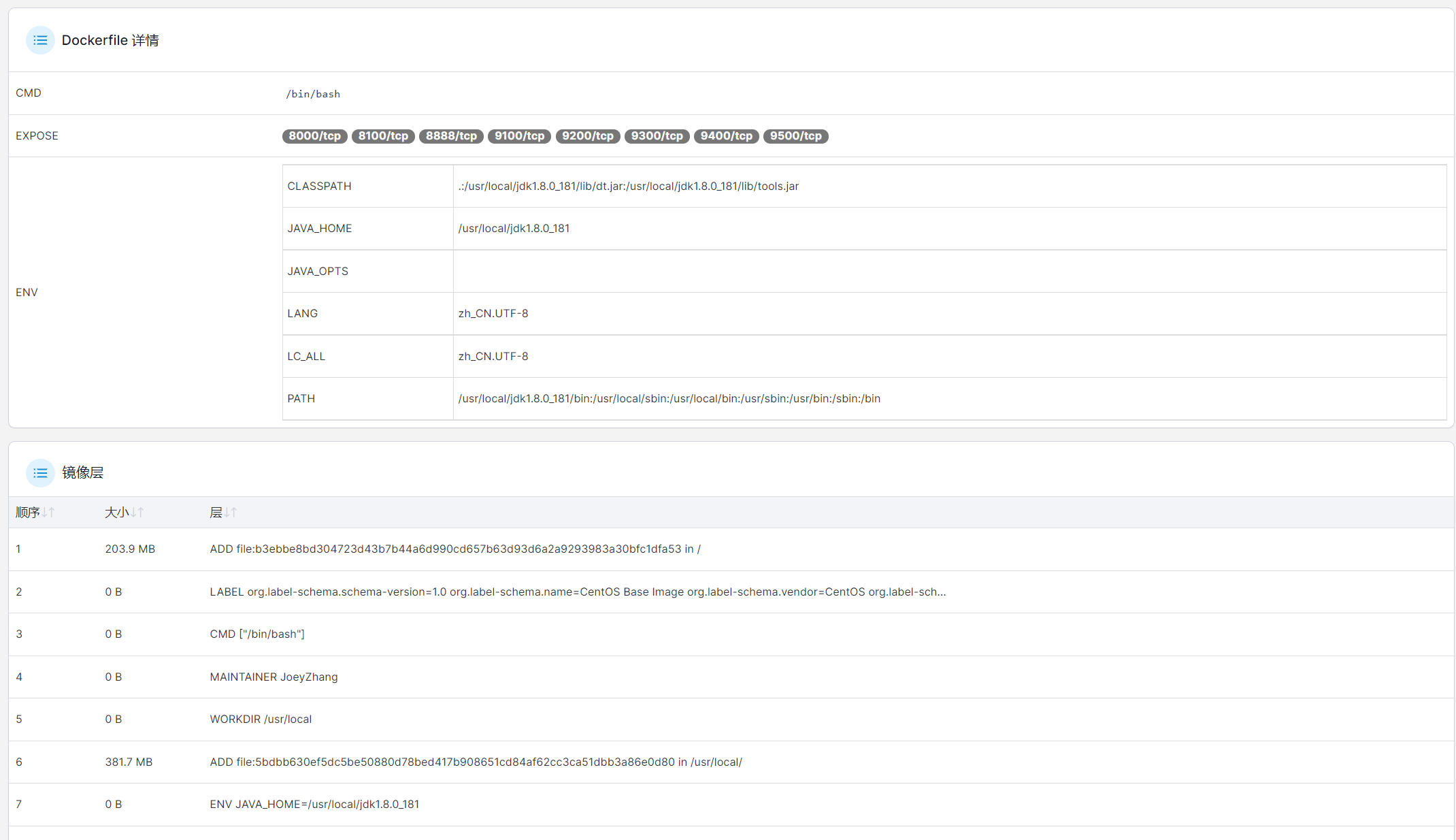Viewport: 1456px width, 840px height.
Task: Click the 9500/tcp port badge
Action: tap(795, 136)
